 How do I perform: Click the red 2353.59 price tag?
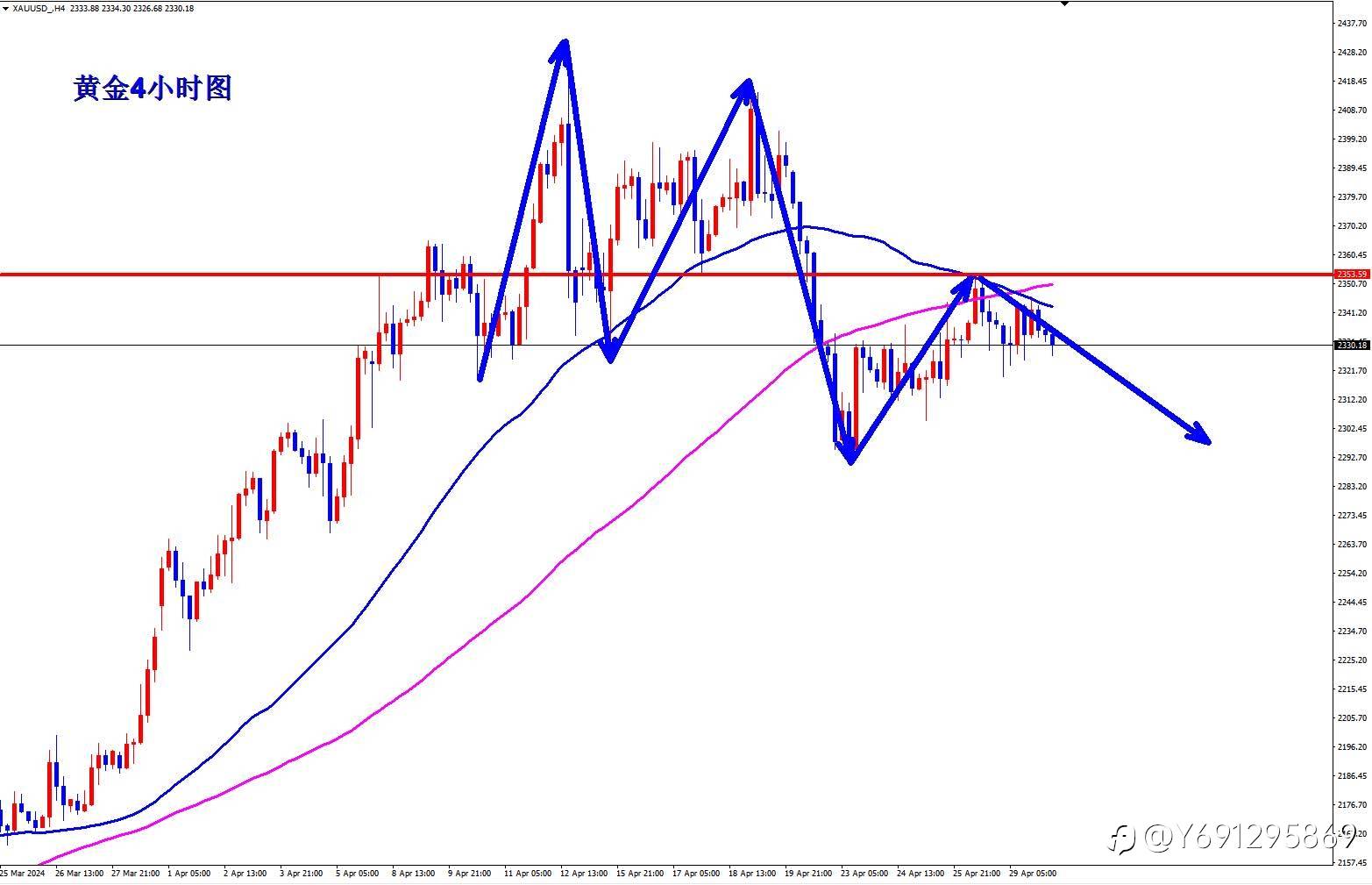tap(1351, 275)
